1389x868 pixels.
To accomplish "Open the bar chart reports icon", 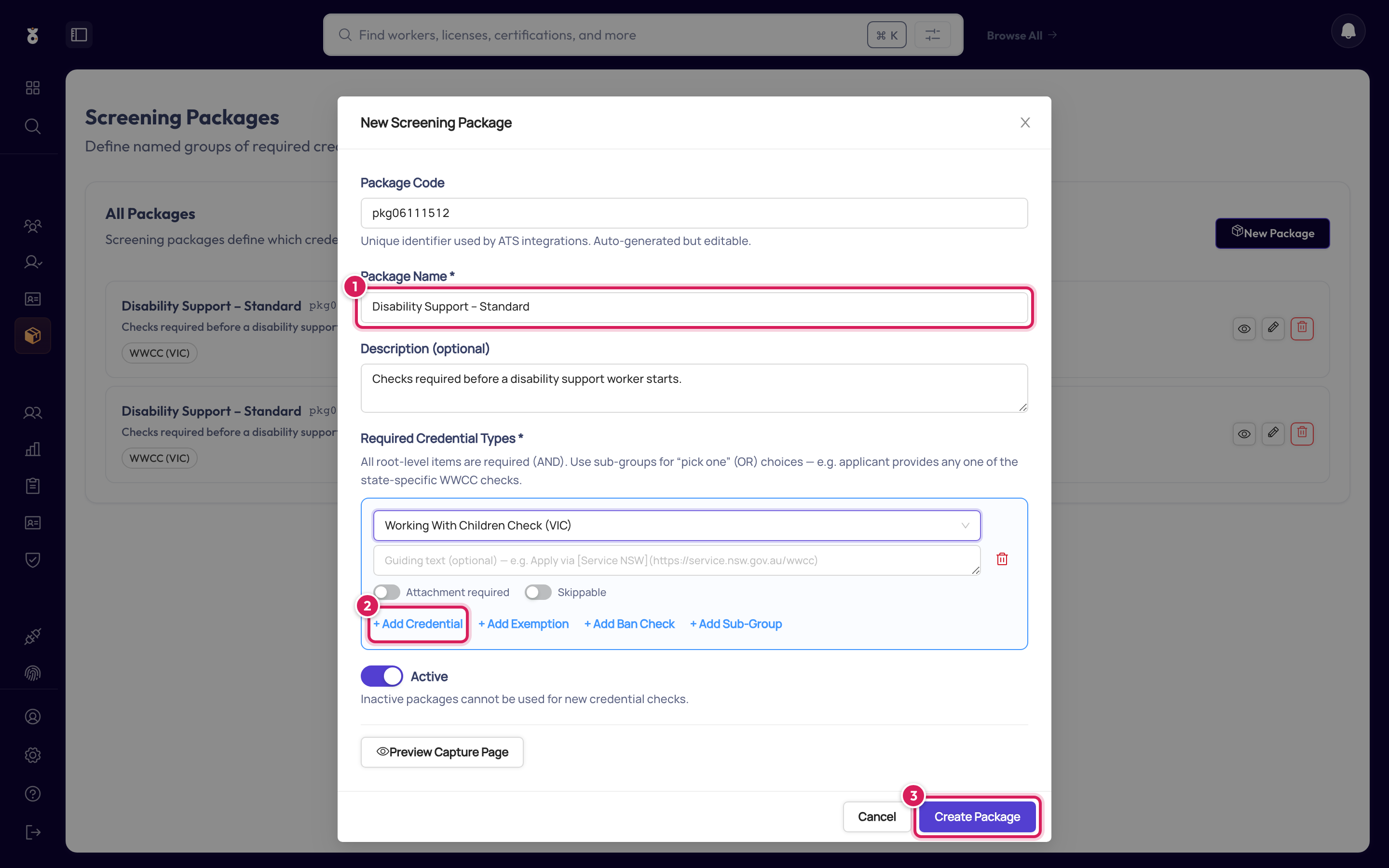I will (x=33, y=449).
